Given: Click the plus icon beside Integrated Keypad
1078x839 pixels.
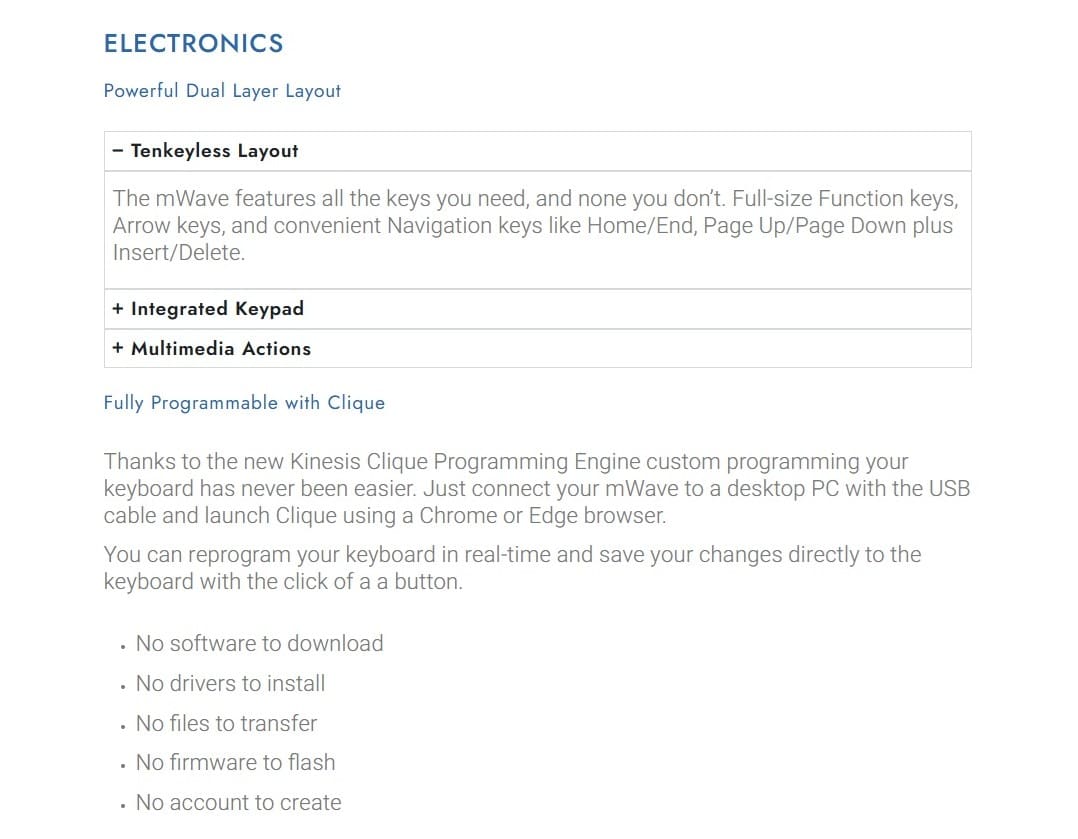Looking at the screenshot, I should 118,309.
